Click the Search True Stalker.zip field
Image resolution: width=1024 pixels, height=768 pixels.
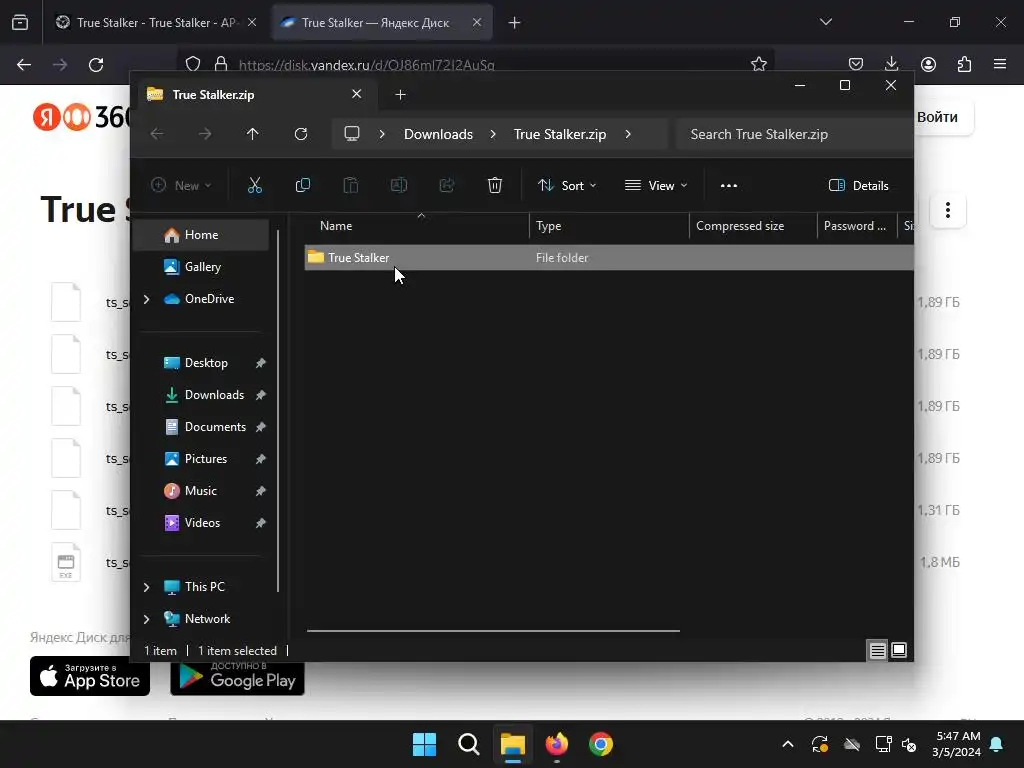click(x=795, y=134)
